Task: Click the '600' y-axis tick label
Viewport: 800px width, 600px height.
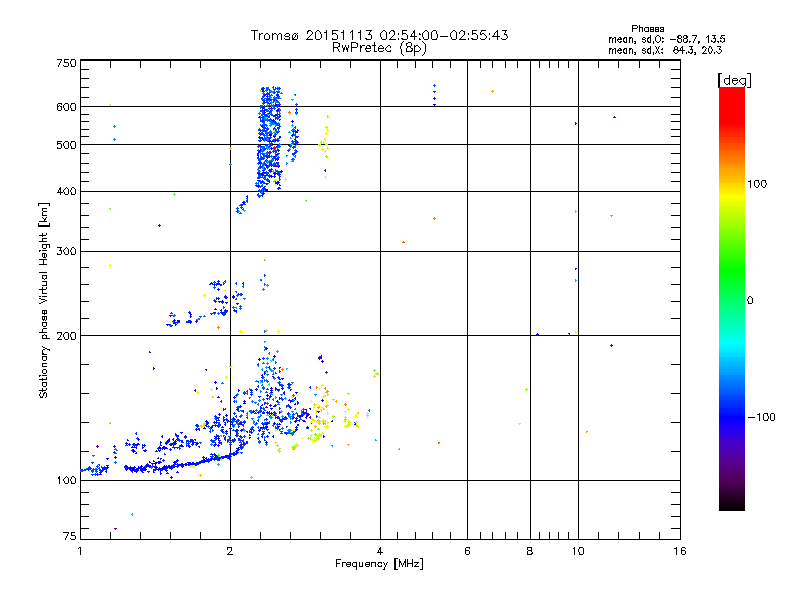Action: click(66, 107)
